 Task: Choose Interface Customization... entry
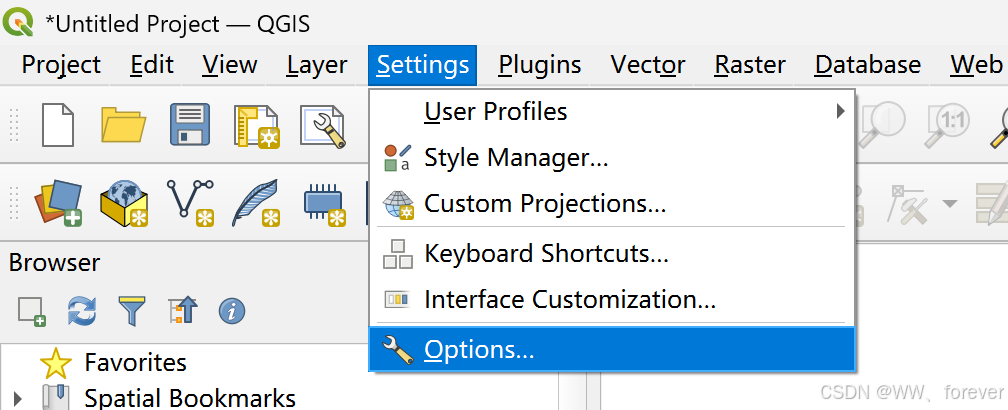click(x=612, y=299)
